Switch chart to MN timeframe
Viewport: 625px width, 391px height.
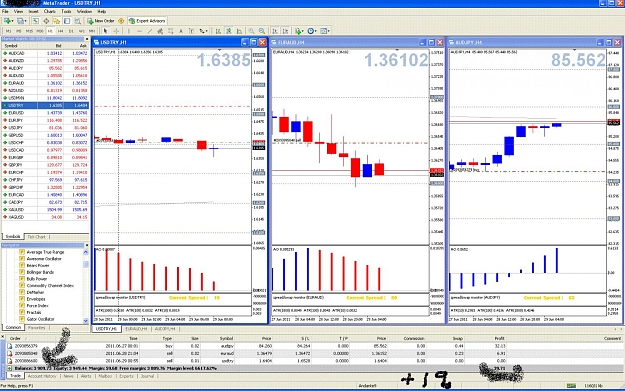coord(92,31)
